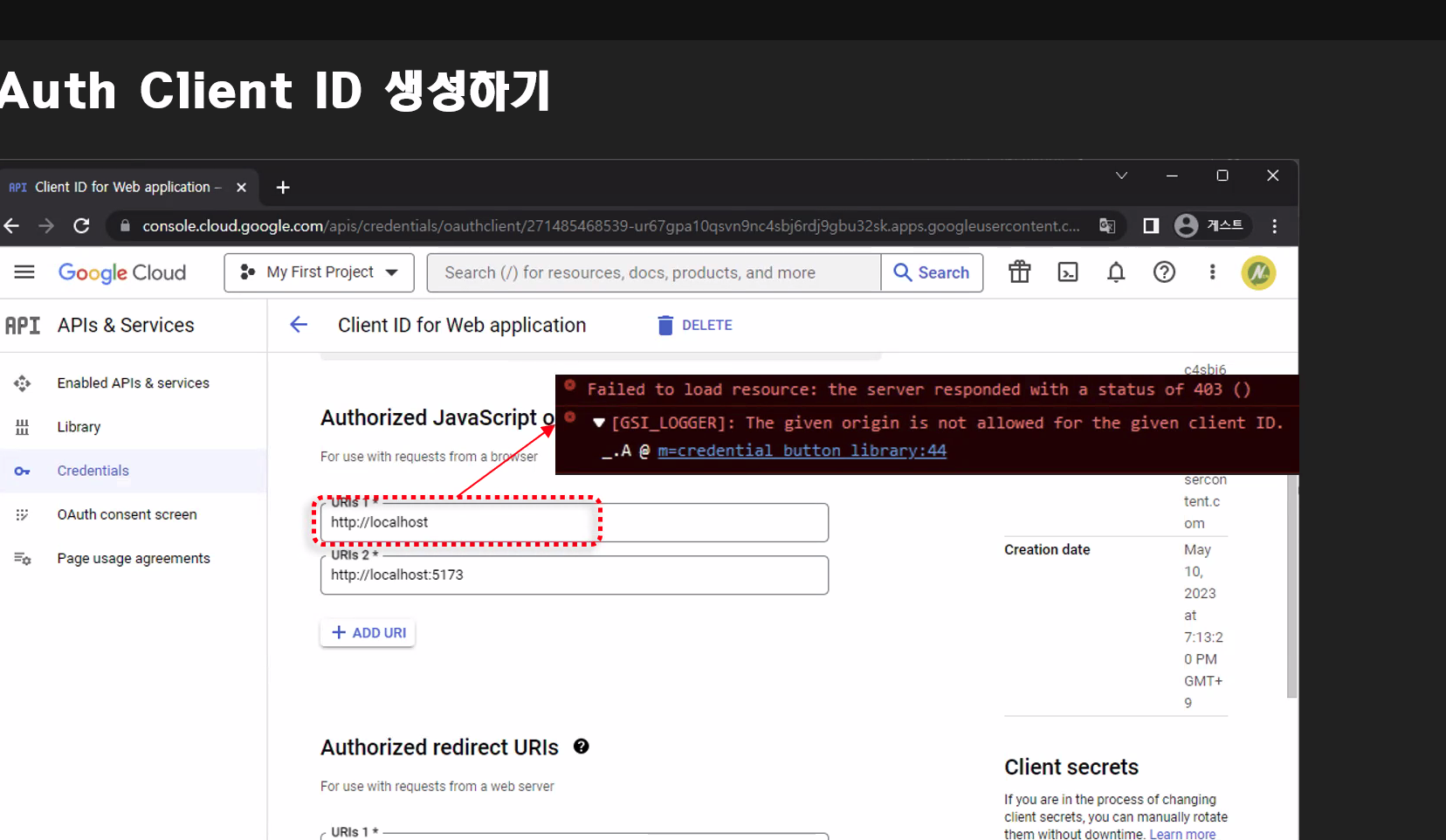This screenshot has height=840, width=1446.
Task: Open the help question mark menu
Action: (x=1164, y=272)
